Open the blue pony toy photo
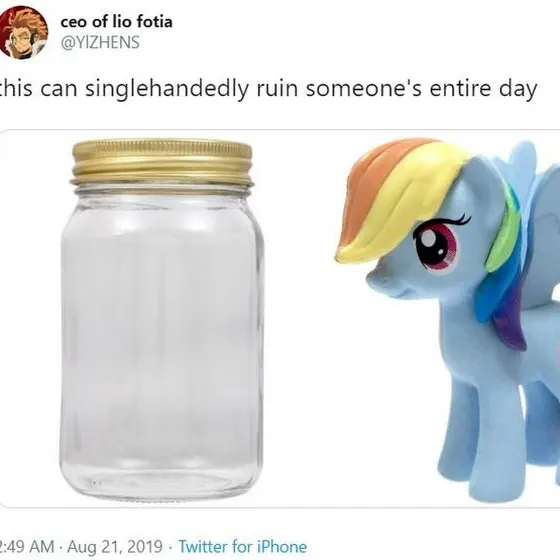This screenshot has width=560, height=560. [x=446, y=318]
